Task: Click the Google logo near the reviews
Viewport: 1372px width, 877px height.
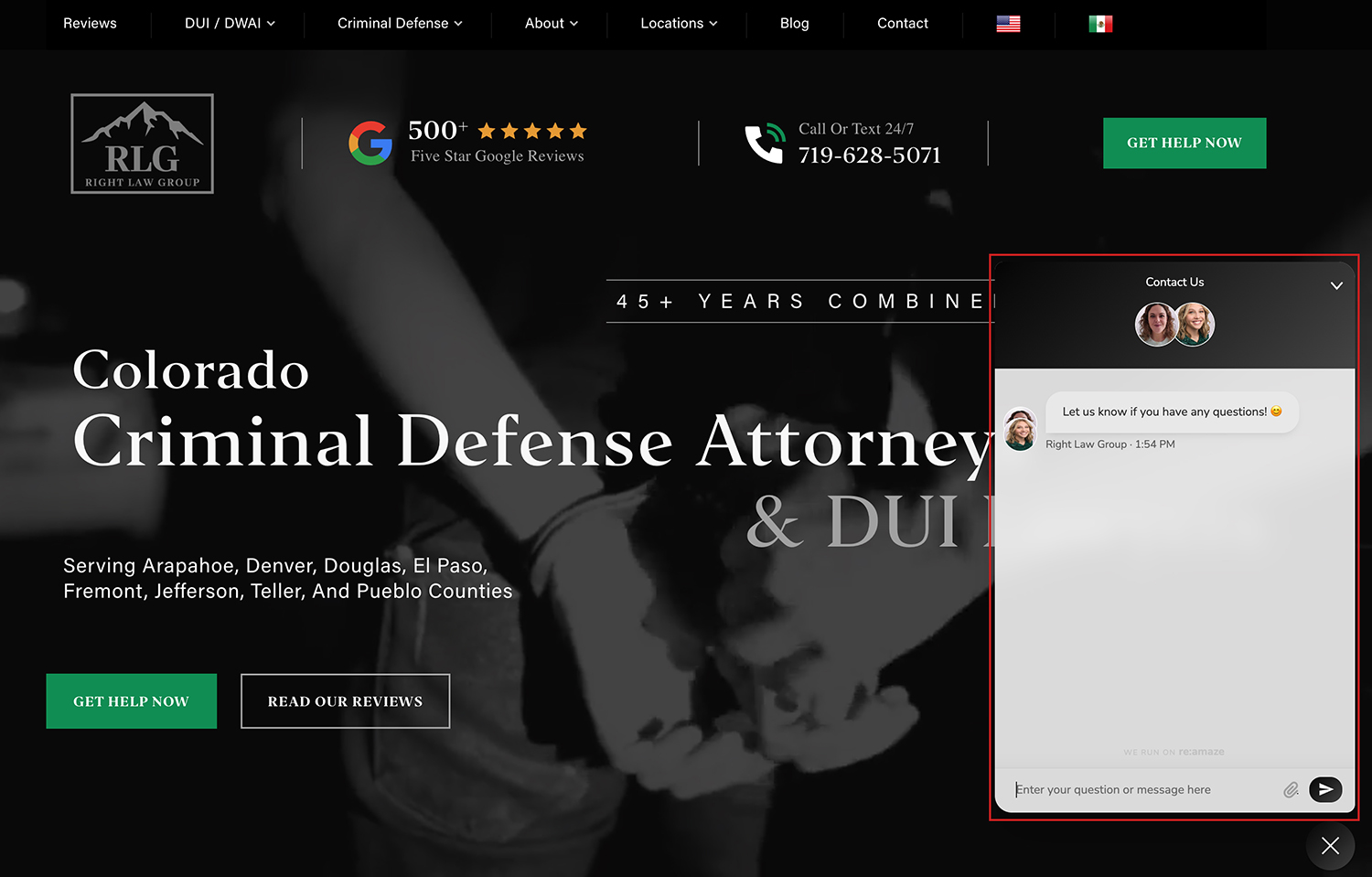Action: [370, 143]
